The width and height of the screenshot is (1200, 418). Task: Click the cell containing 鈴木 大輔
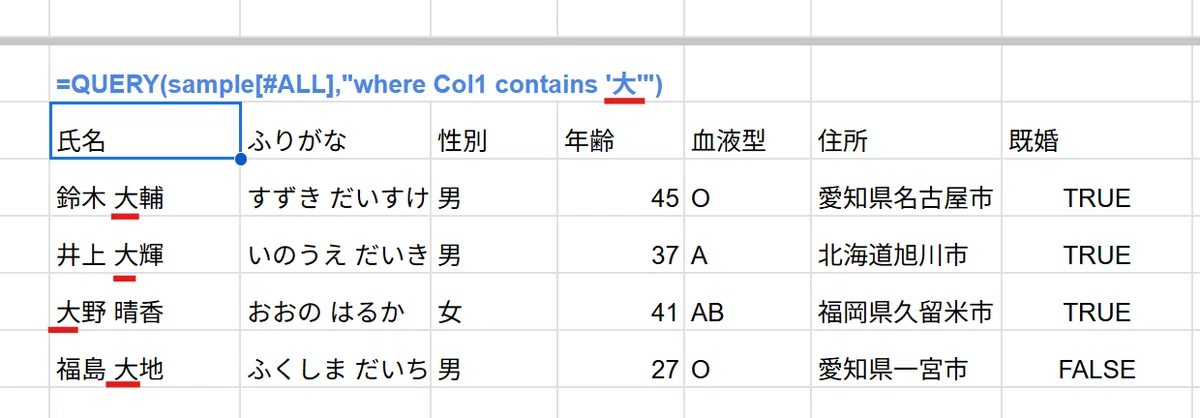click(x=145, y=198)
